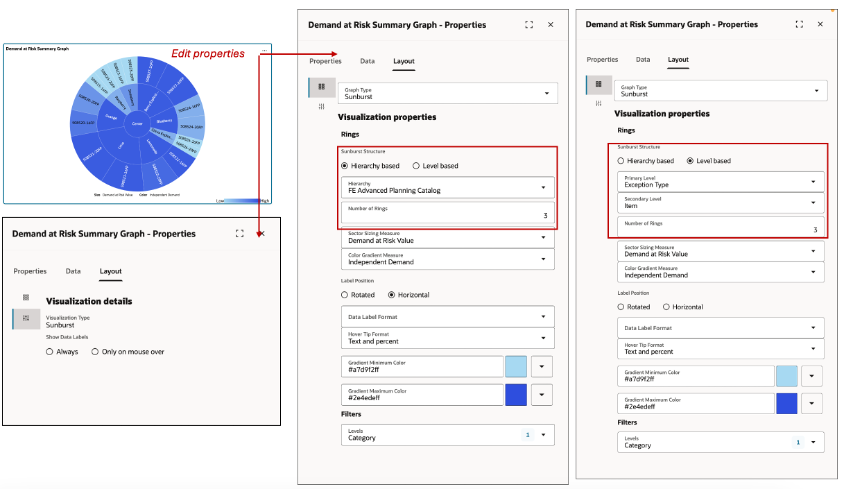Click the Center segment of sunburst chart
The width and height of the screenshot is (844, 490).
[137, 123]
